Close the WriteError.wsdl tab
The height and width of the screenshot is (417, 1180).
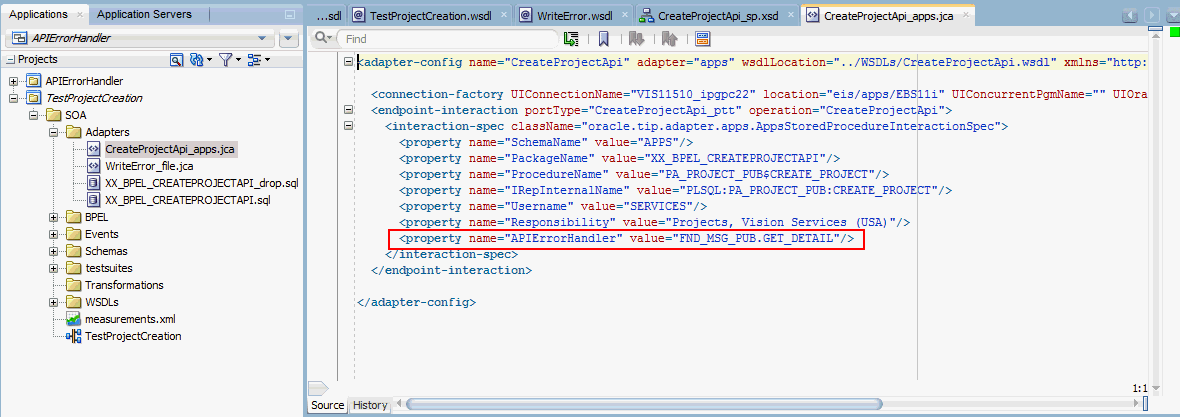623,15
